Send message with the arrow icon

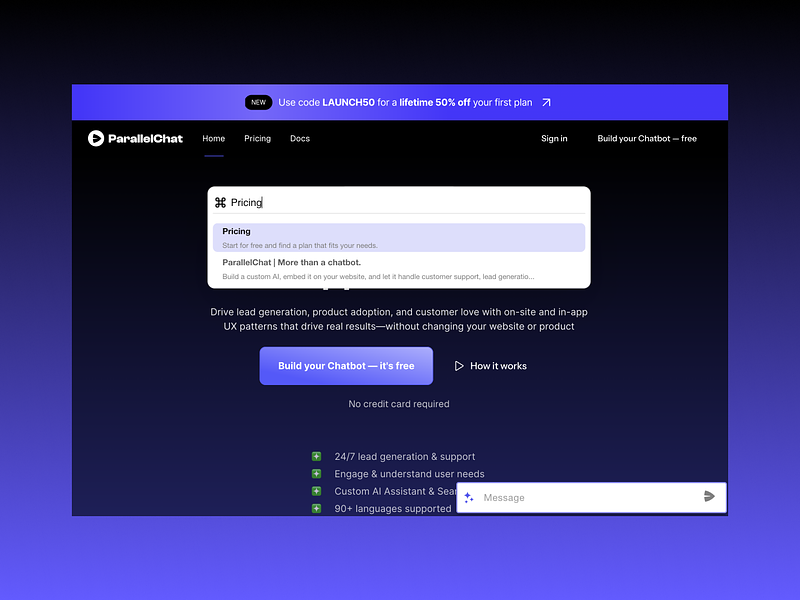click(709, 496)
